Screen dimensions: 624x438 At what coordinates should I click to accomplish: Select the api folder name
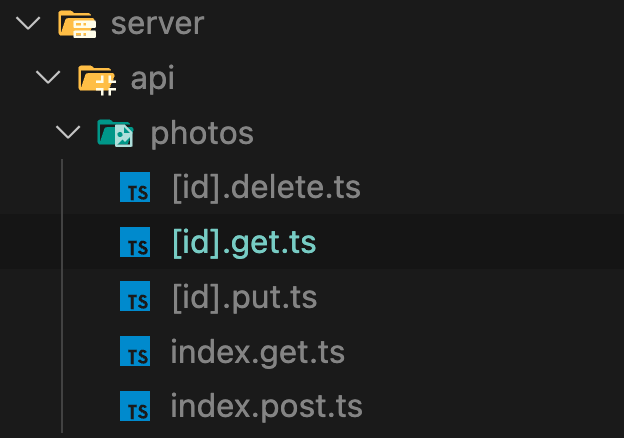click(x=153, y=78)
